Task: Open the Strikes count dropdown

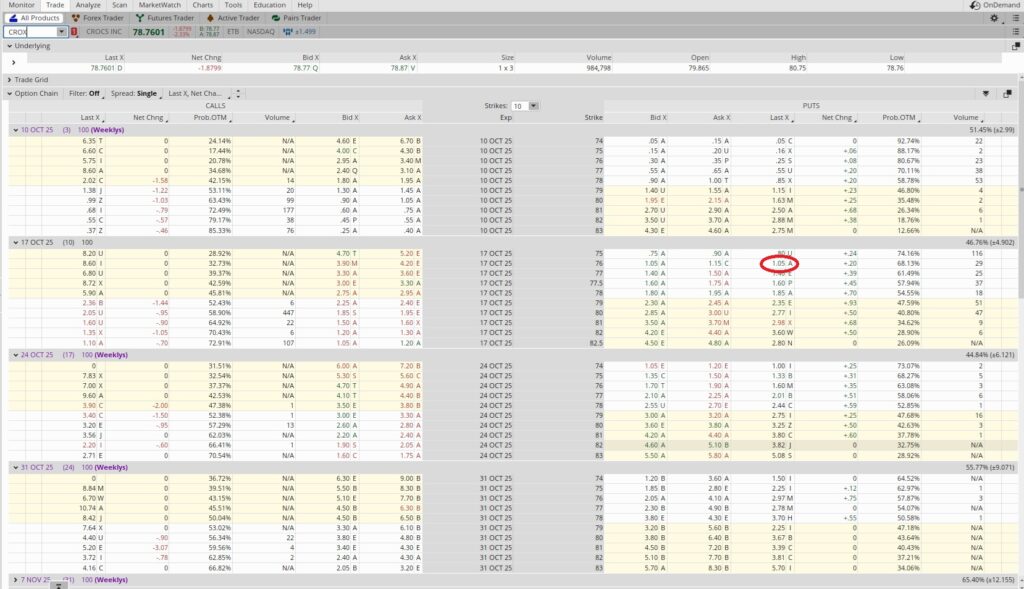Action: tap(533, 107)
